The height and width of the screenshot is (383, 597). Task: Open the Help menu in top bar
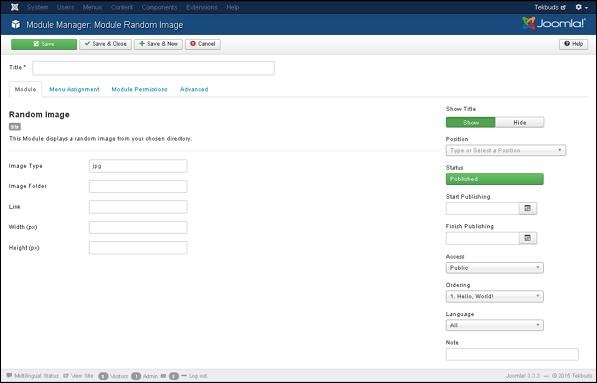point(233,7)
